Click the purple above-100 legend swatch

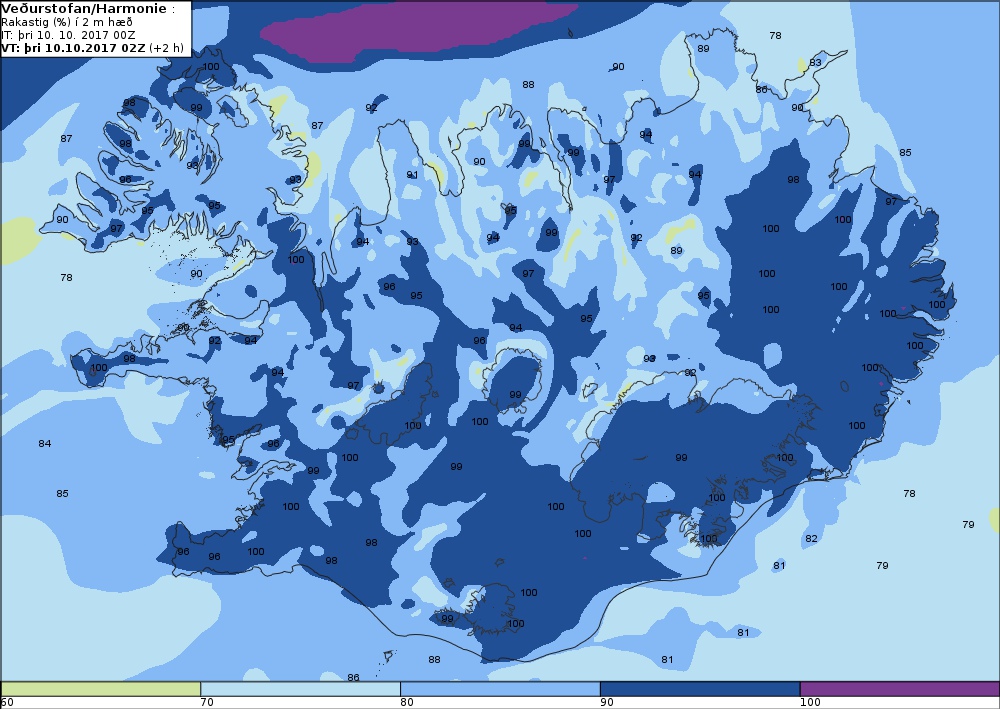[x=900, y=689]
